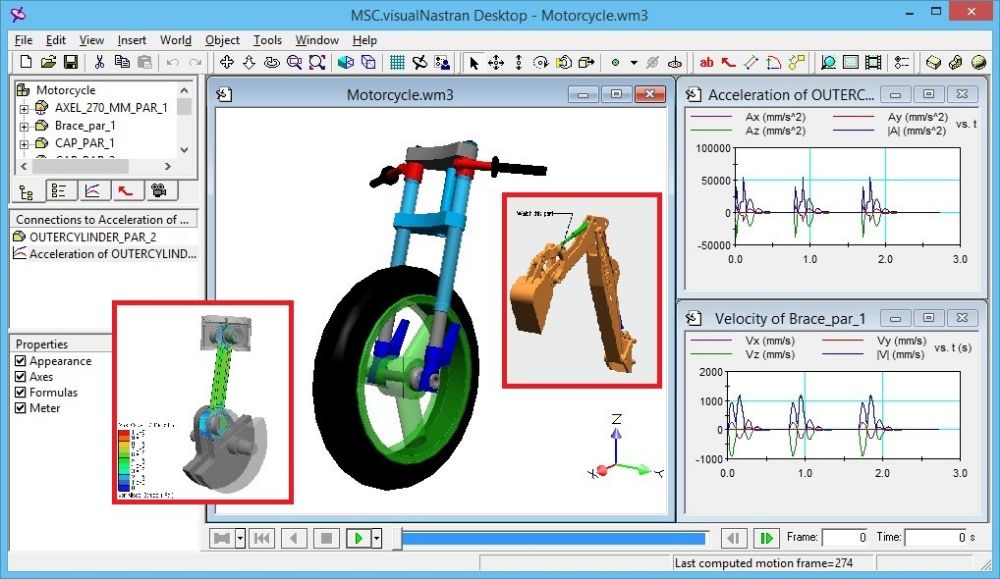Image resolution: width=1000 pixels, height=579 pixels.
Task: Click the list settings icon in toolbar
Action: tap(902, 62)
